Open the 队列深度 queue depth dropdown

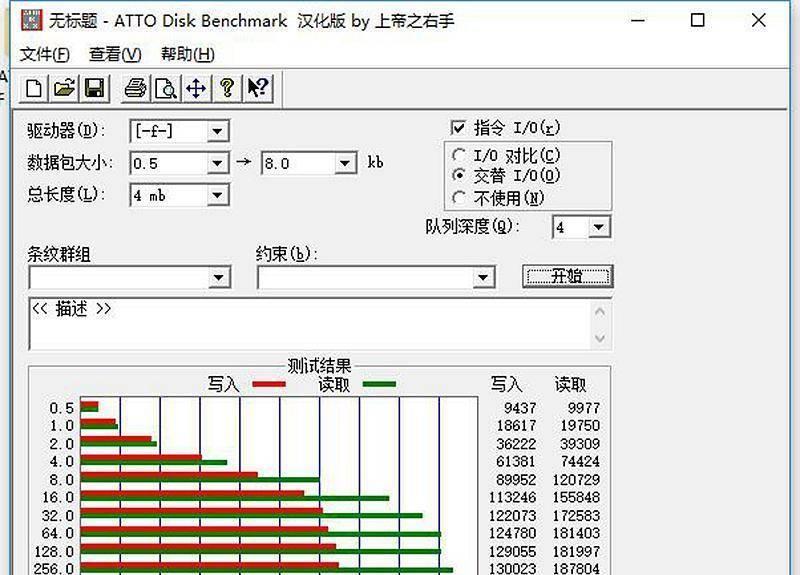pyautogui.click(x=599, y=227)
